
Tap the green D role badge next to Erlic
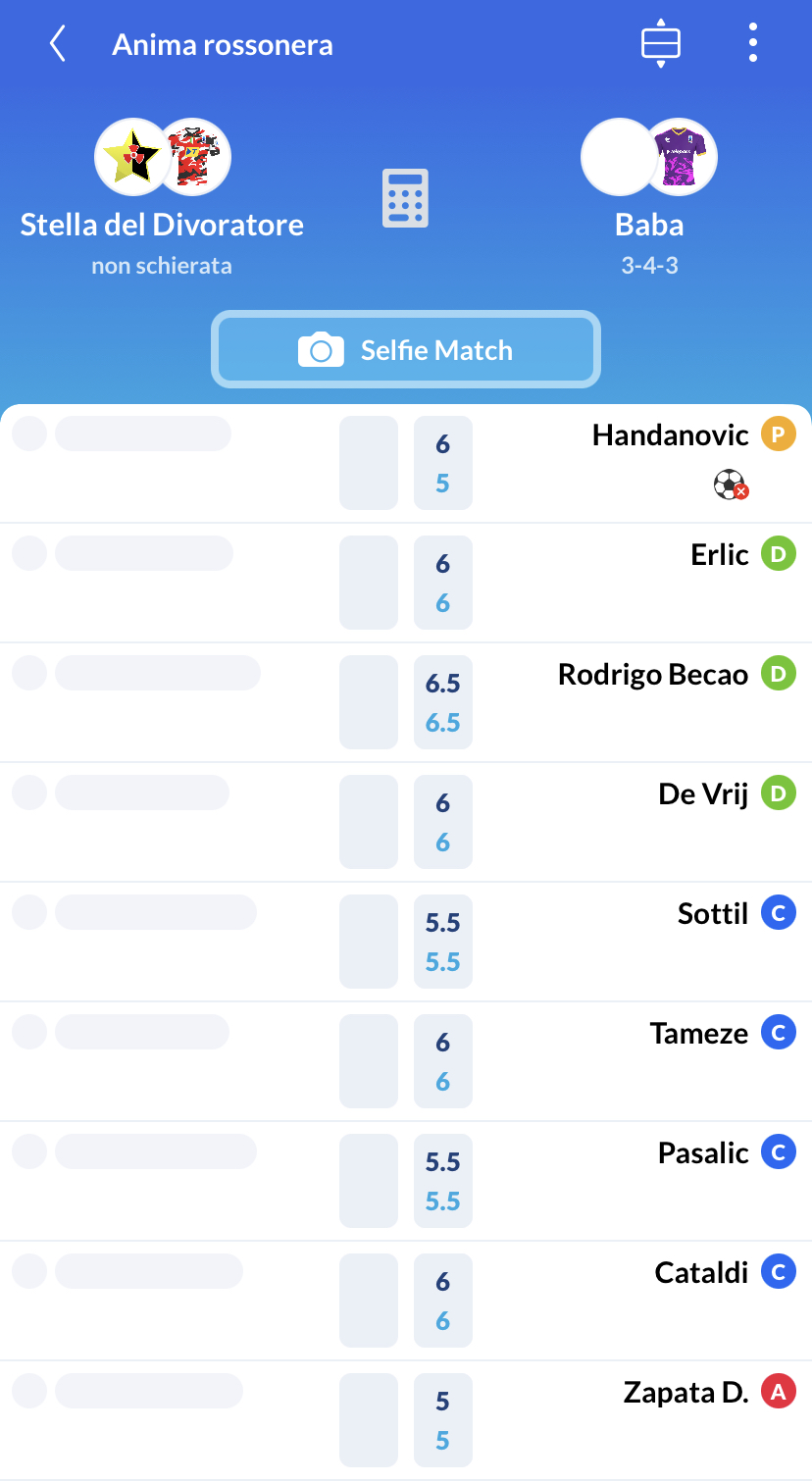[x=779, y=554]
